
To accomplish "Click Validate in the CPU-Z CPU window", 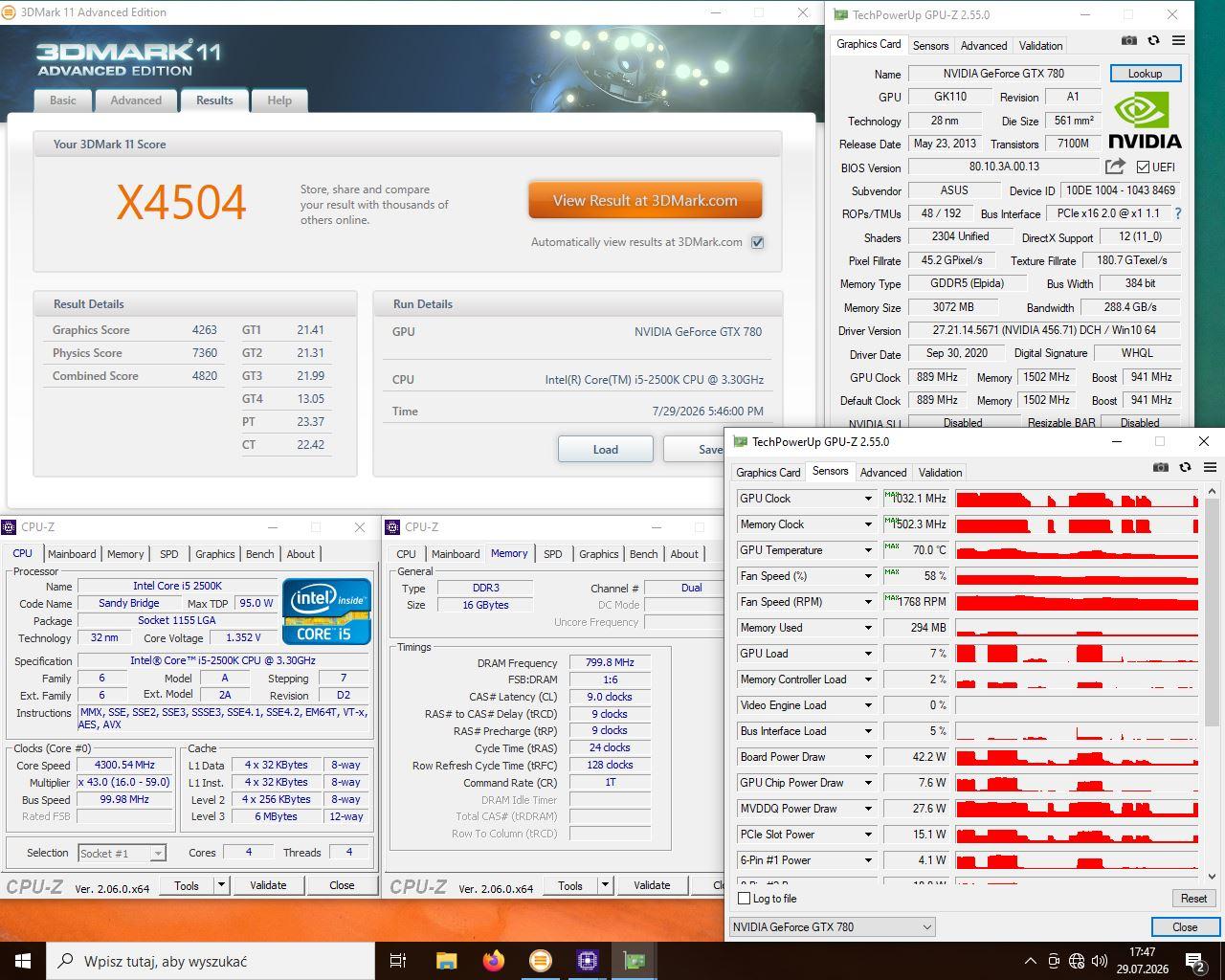I will click(268, 885).
